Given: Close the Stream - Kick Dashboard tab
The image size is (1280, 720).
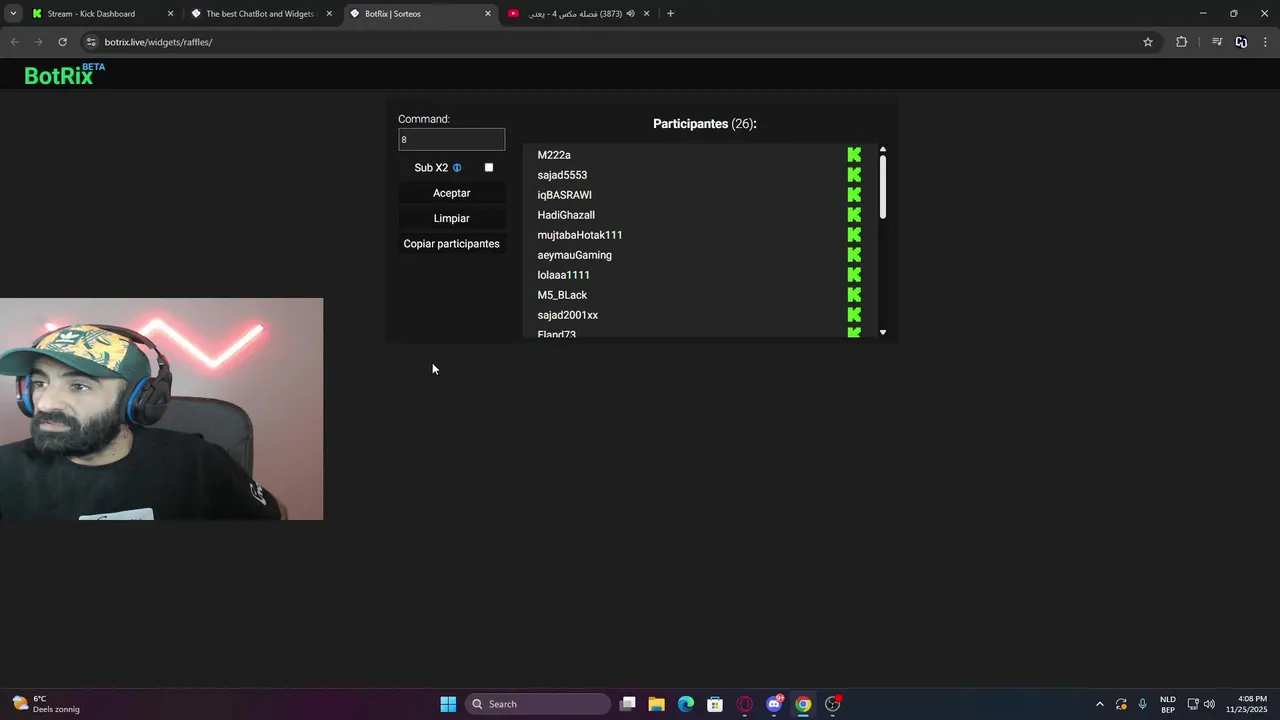Looking at the screenshot, I should (x=170, y=14).
